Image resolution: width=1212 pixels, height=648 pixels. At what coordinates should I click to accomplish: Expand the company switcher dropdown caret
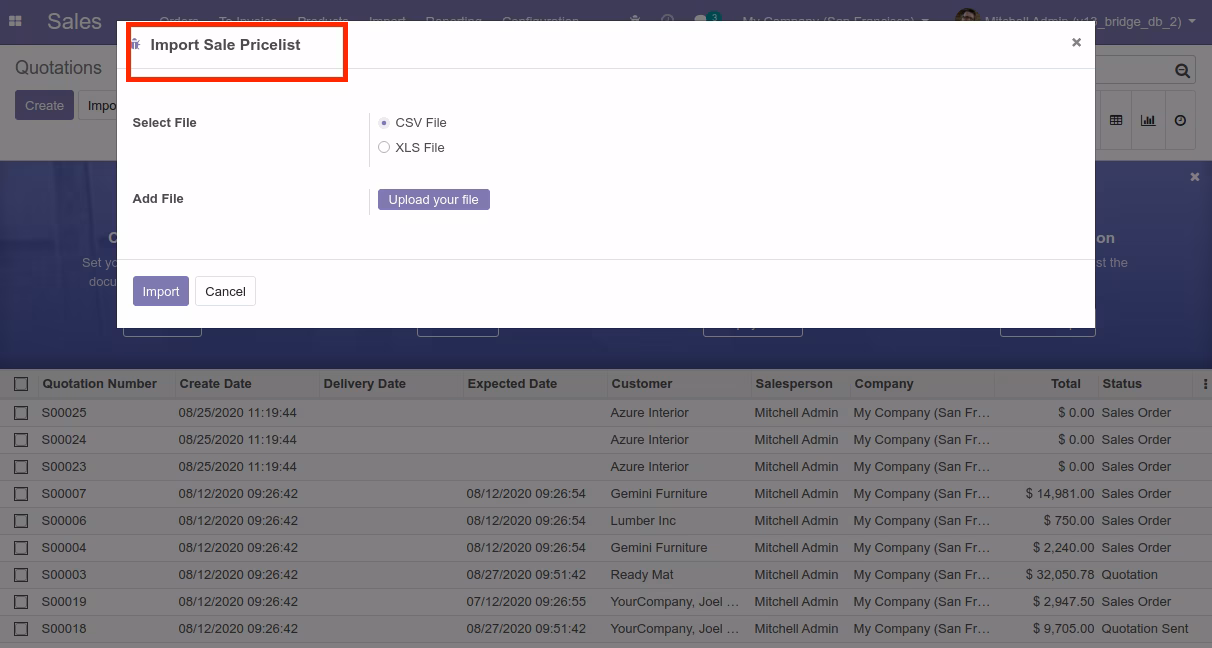point(925,21)
